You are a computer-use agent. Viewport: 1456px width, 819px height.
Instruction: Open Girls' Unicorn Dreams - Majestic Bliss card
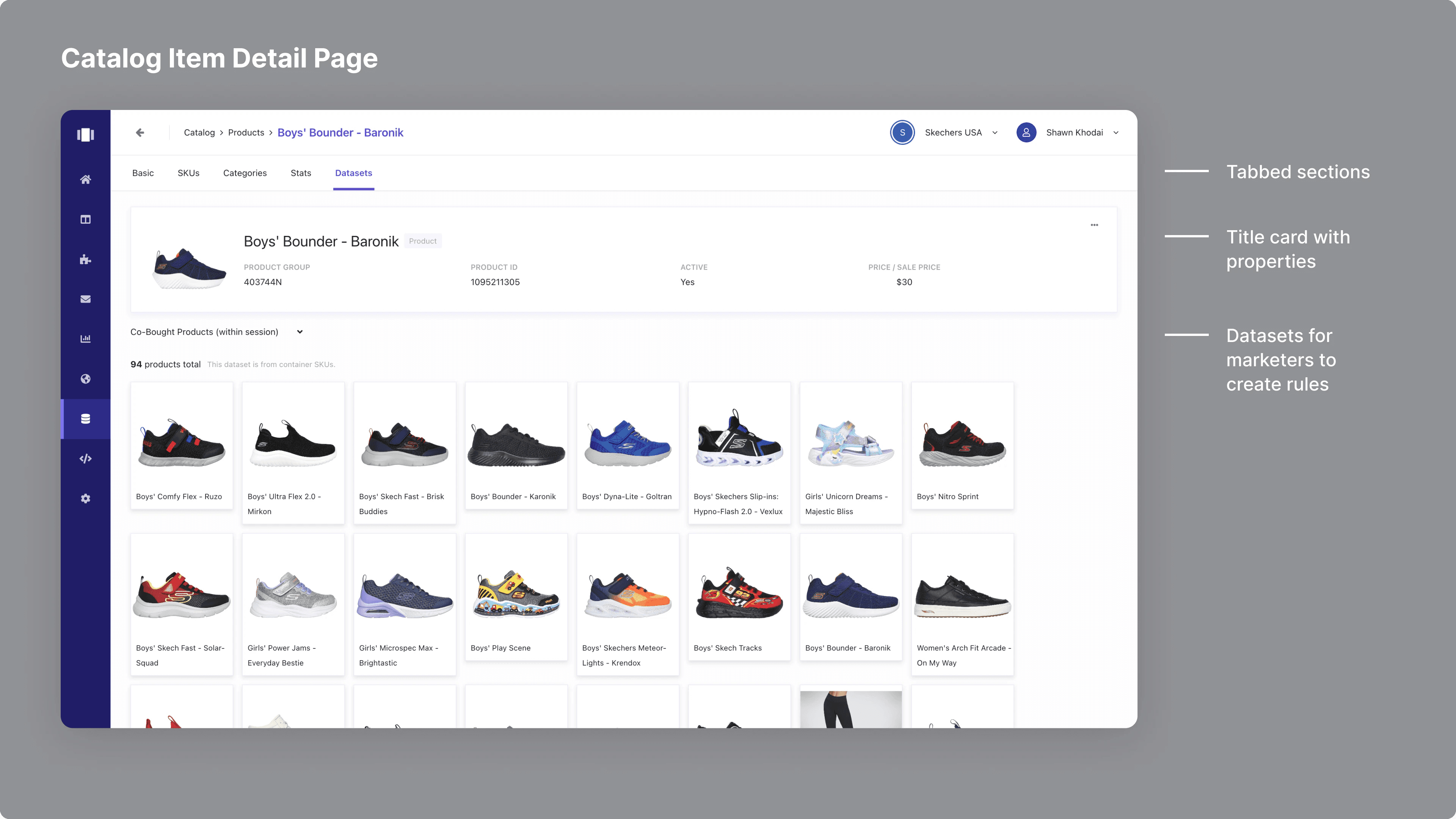pos(850,453)
